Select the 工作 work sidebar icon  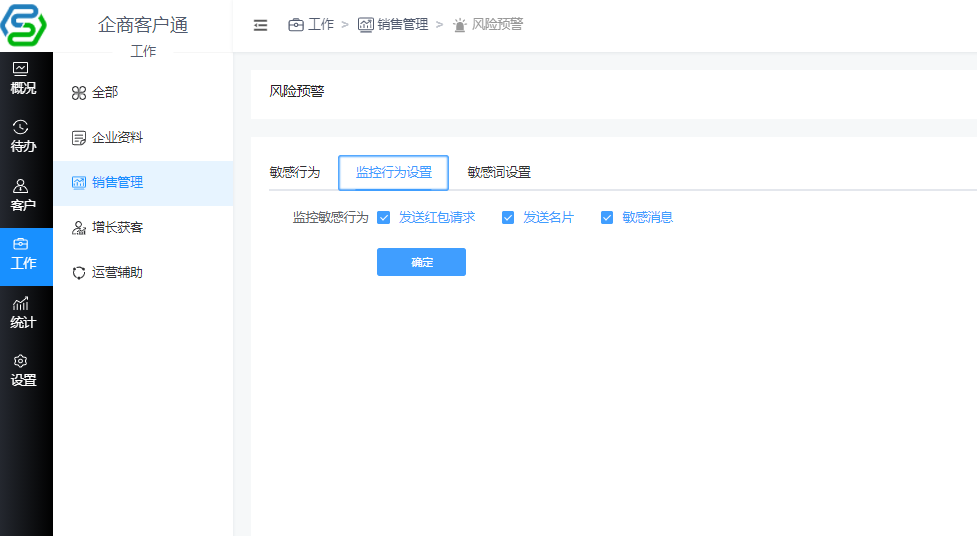(x=21, y=244)
